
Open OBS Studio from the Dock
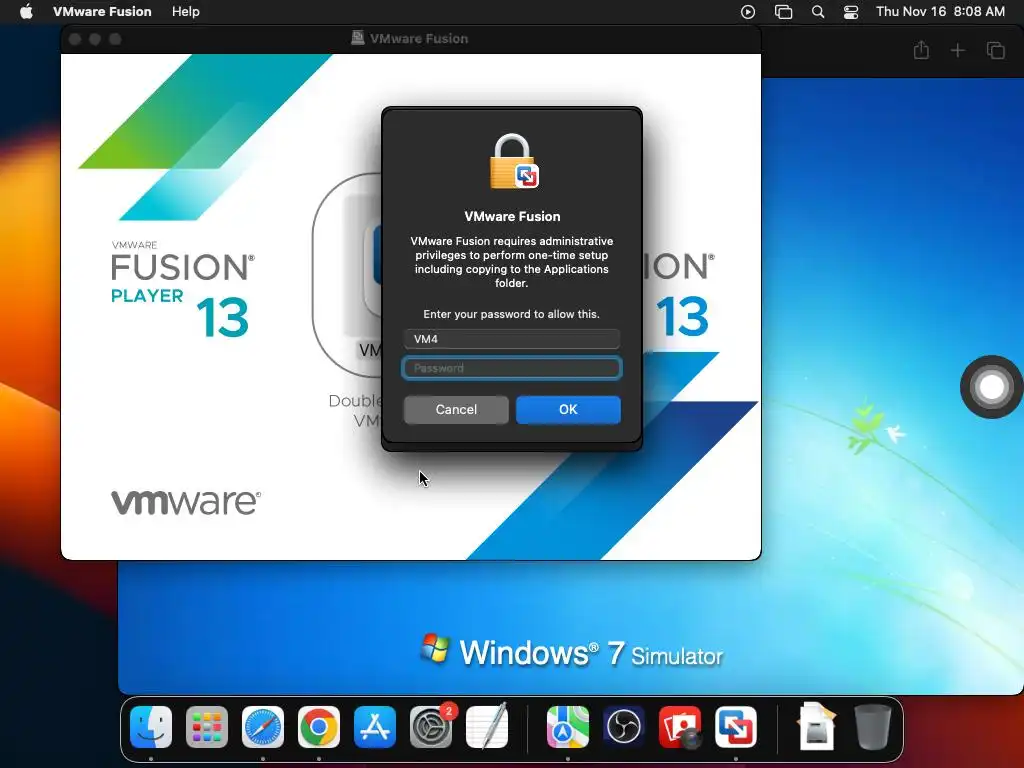tap(624, 726)
